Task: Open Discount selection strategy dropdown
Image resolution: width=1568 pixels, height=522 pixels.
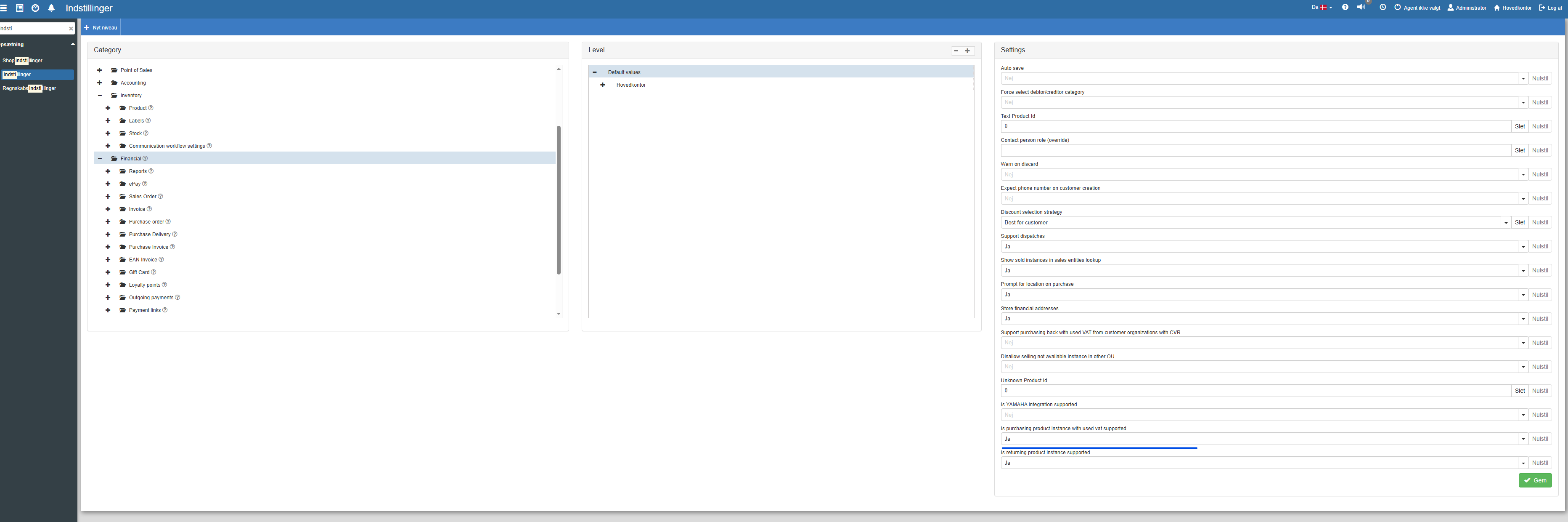Action: (1506, 222)
